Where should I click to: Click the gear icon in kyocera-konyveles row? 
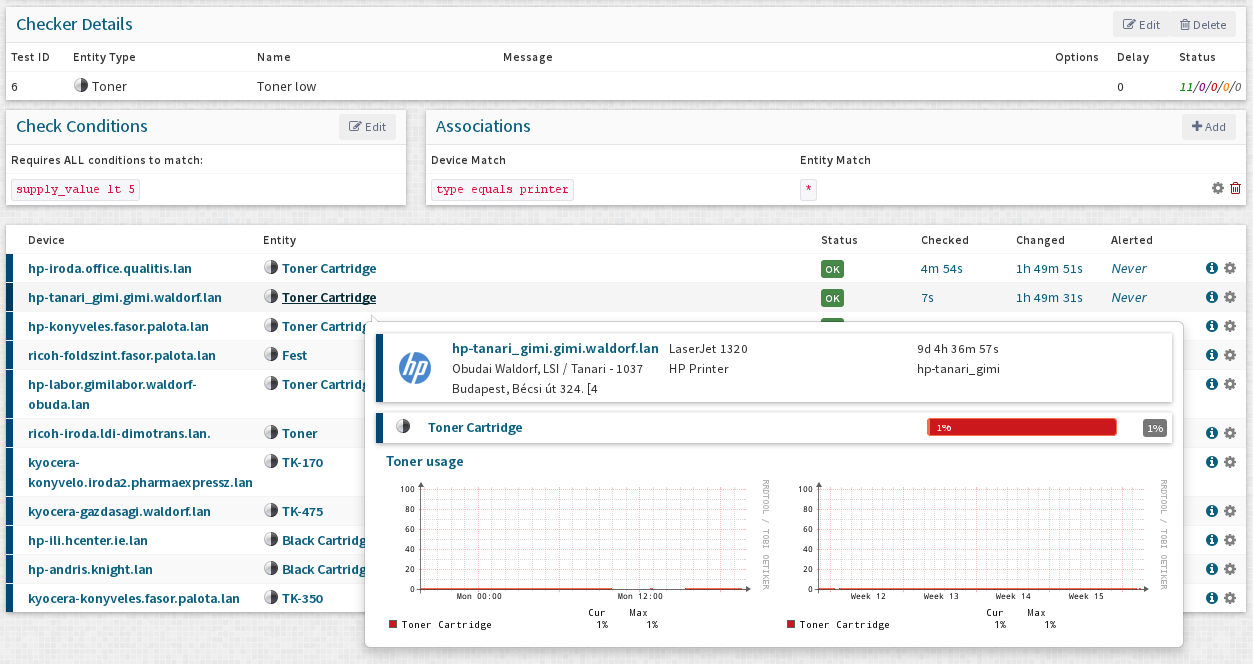[1230, 598]
